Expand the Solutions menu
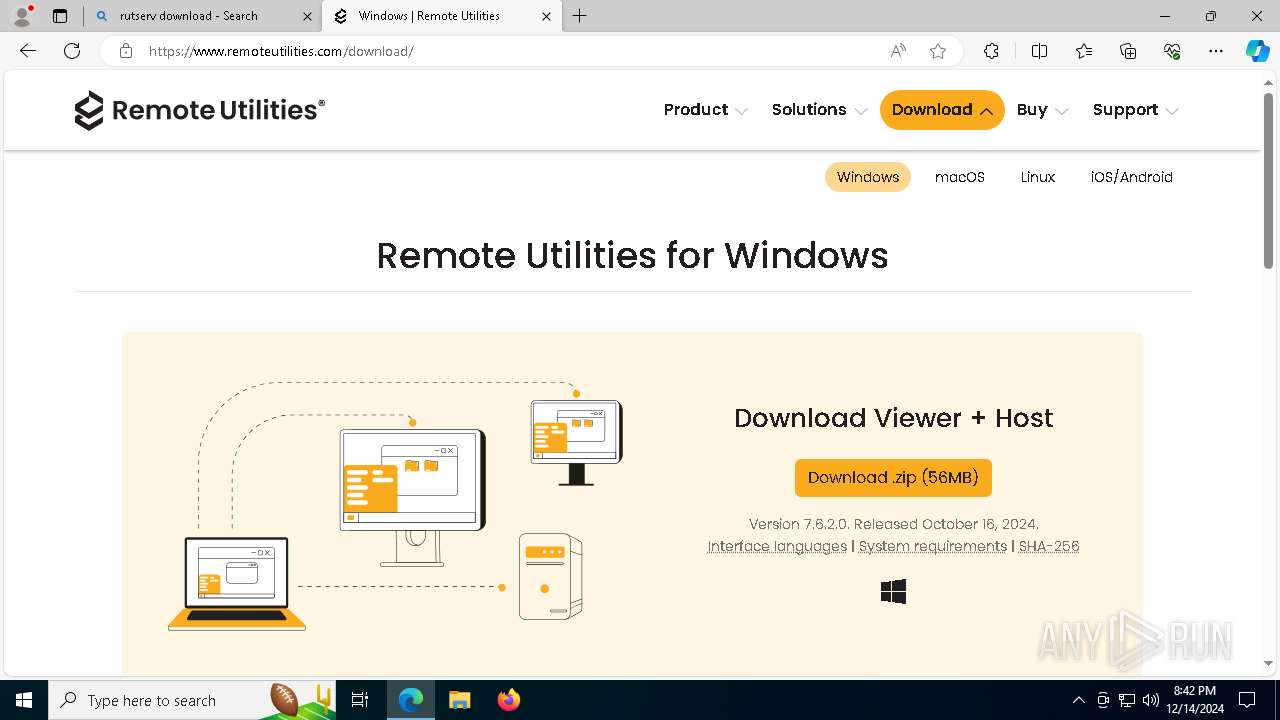 pyautogui.click(x=819, y=110)
